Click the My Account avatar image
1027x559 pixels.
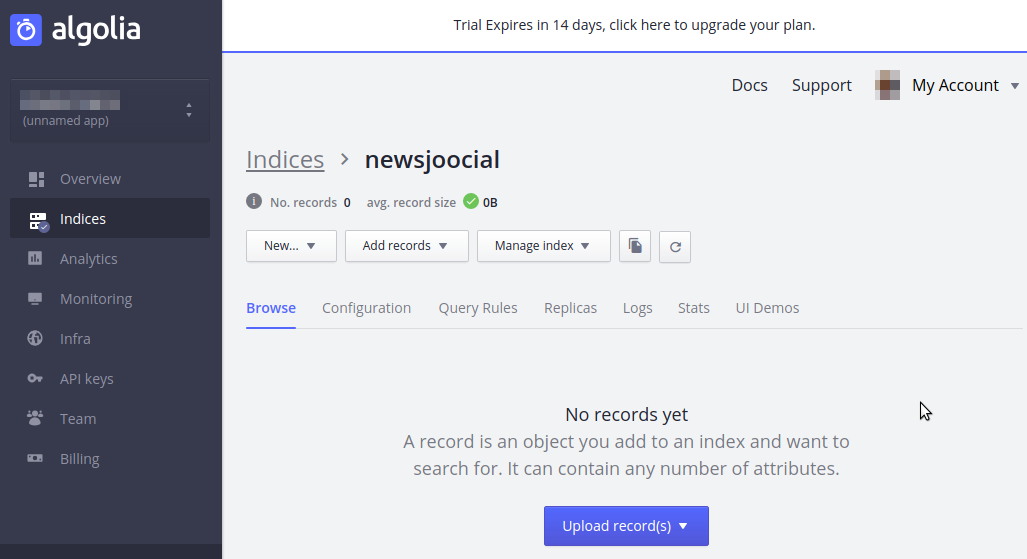[x=887, y=85]
